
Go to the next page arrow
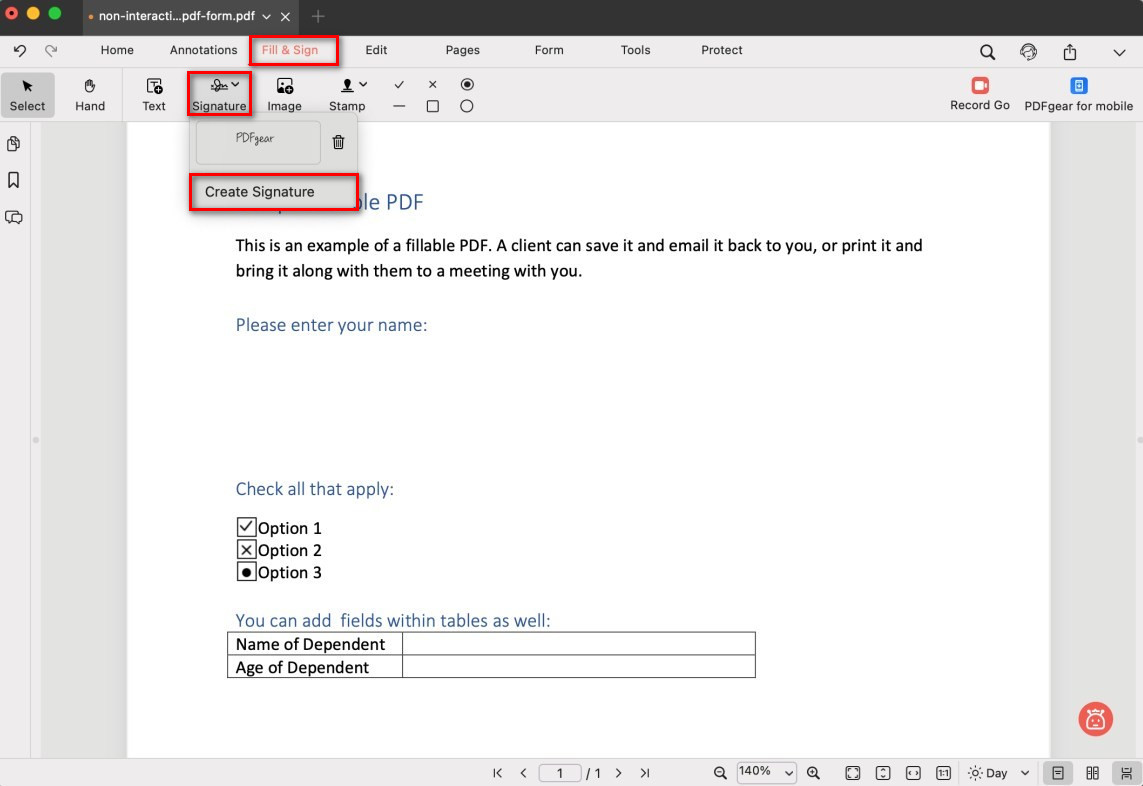[x=619, y=773]
